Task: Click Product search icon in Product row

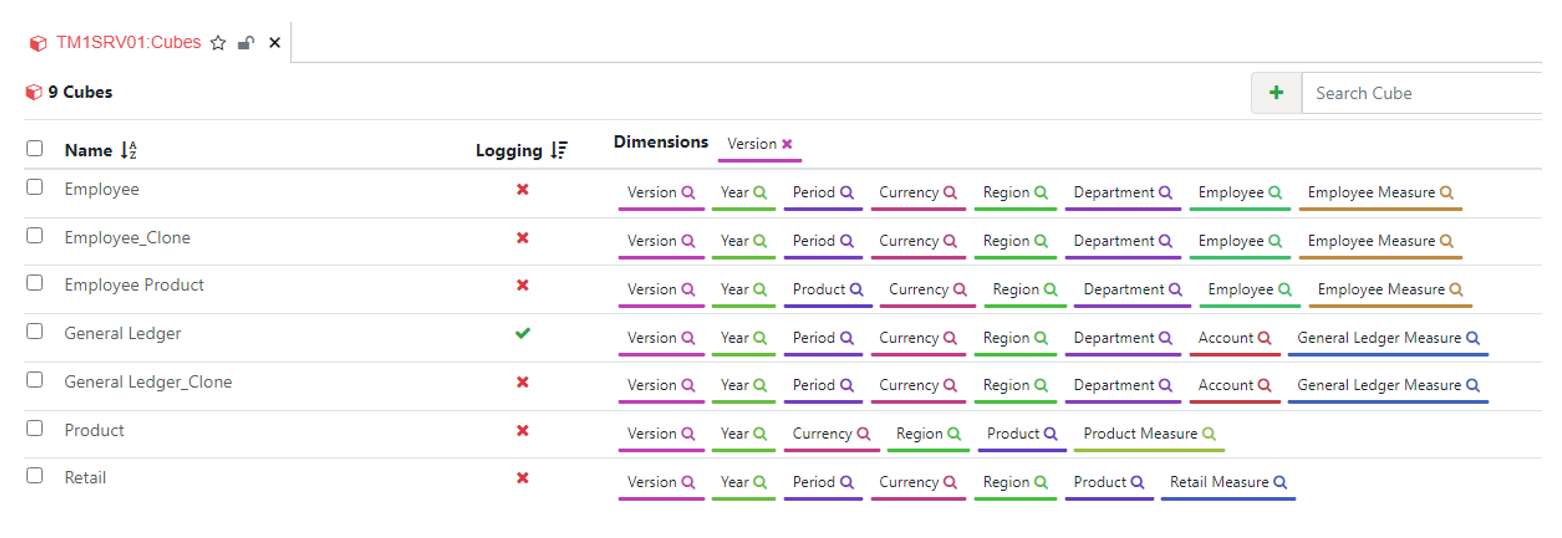Action: (1050, 434)
